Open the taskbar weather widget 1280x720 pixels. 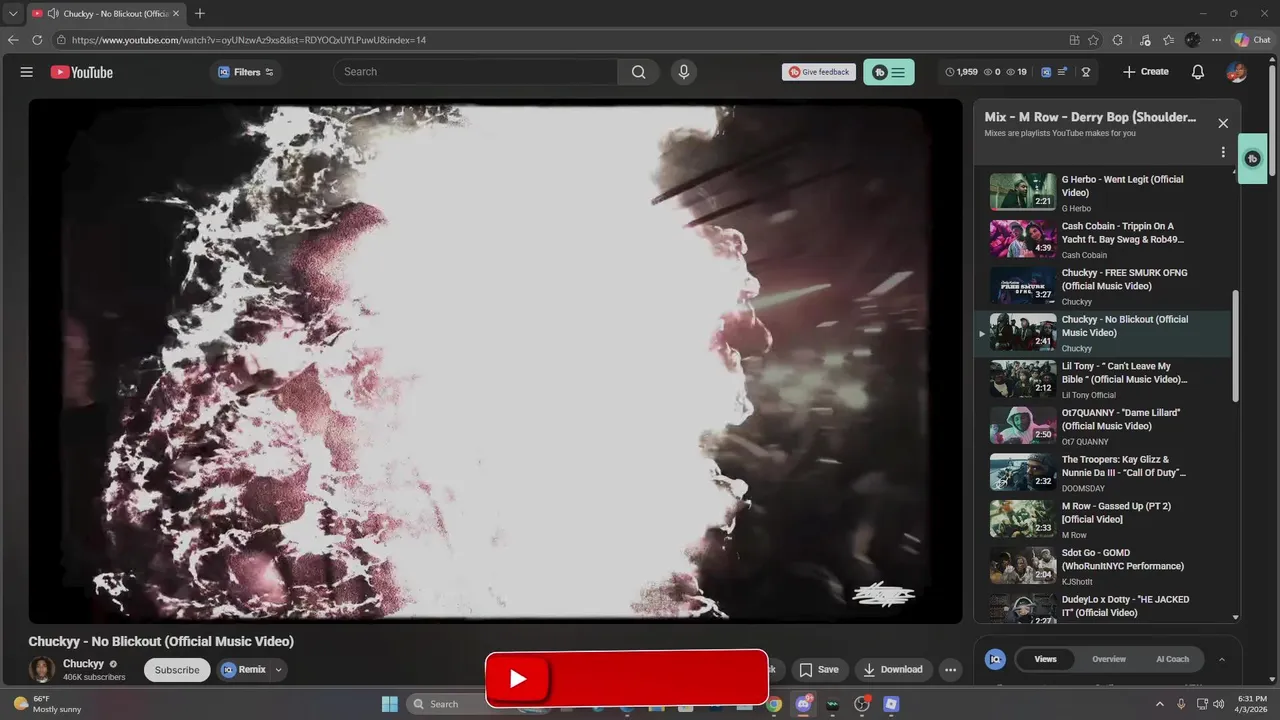(x=48, y=704)
